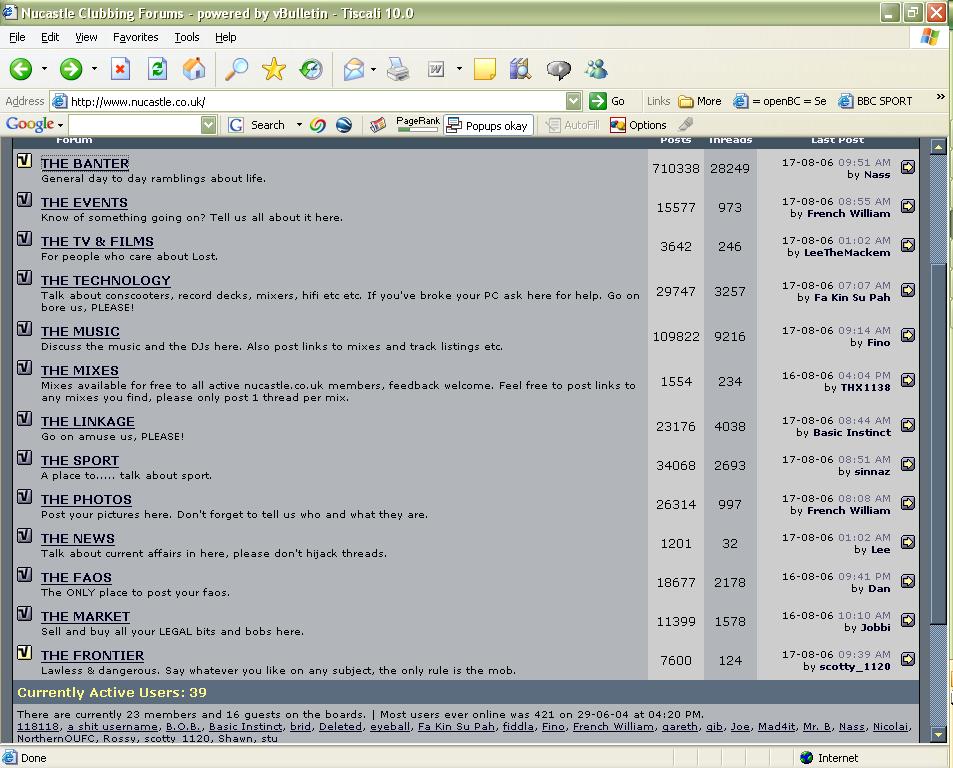Click THE FRONTIER forum status icon
The image size is (953, 768).
(25, 653)
